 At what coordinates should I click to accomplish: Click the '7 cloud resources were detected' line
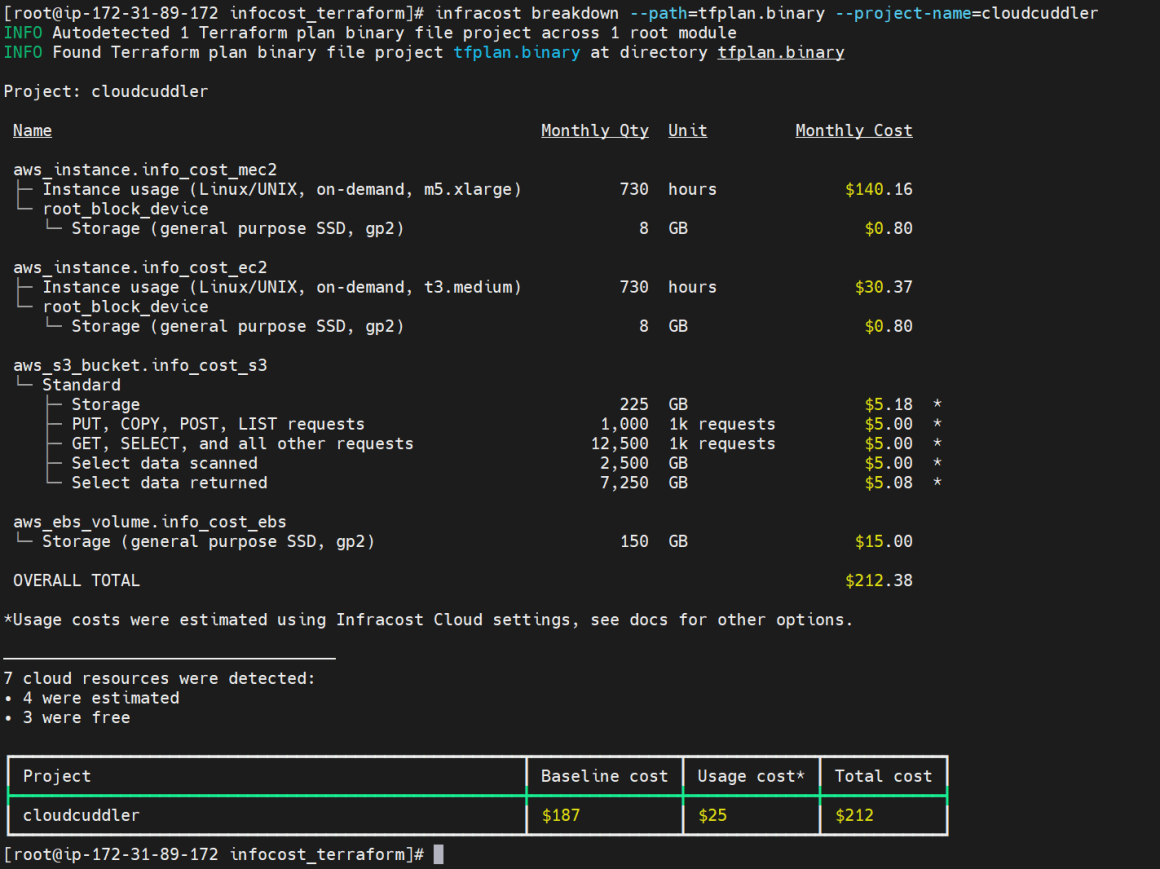pyautogui.click(x=159, y=678)
